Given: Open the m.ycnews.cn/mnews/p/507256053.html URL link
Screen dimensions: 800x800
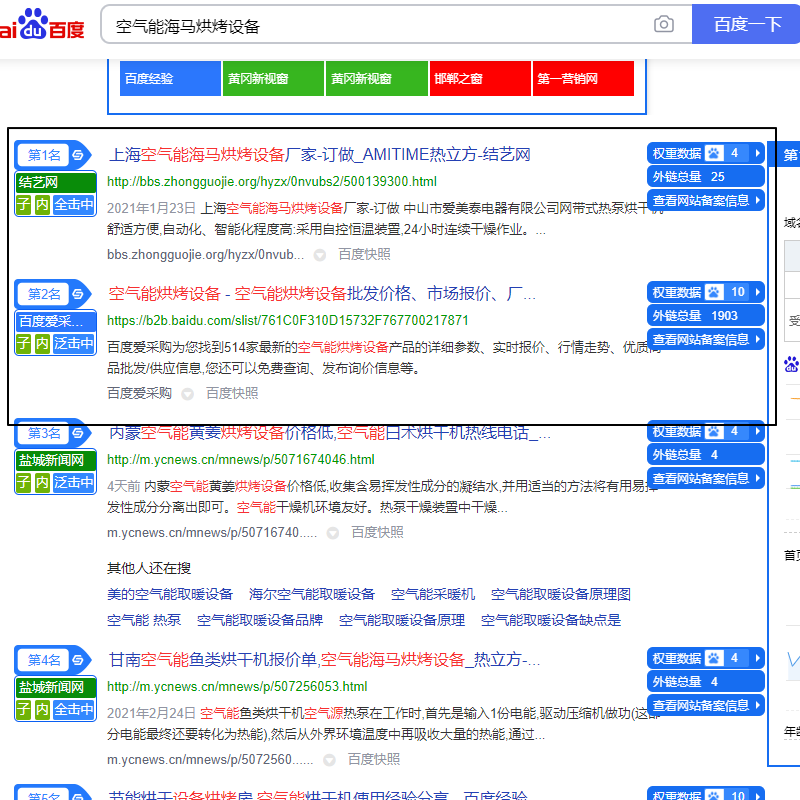Looking at the screenshot, I should 237,687.
